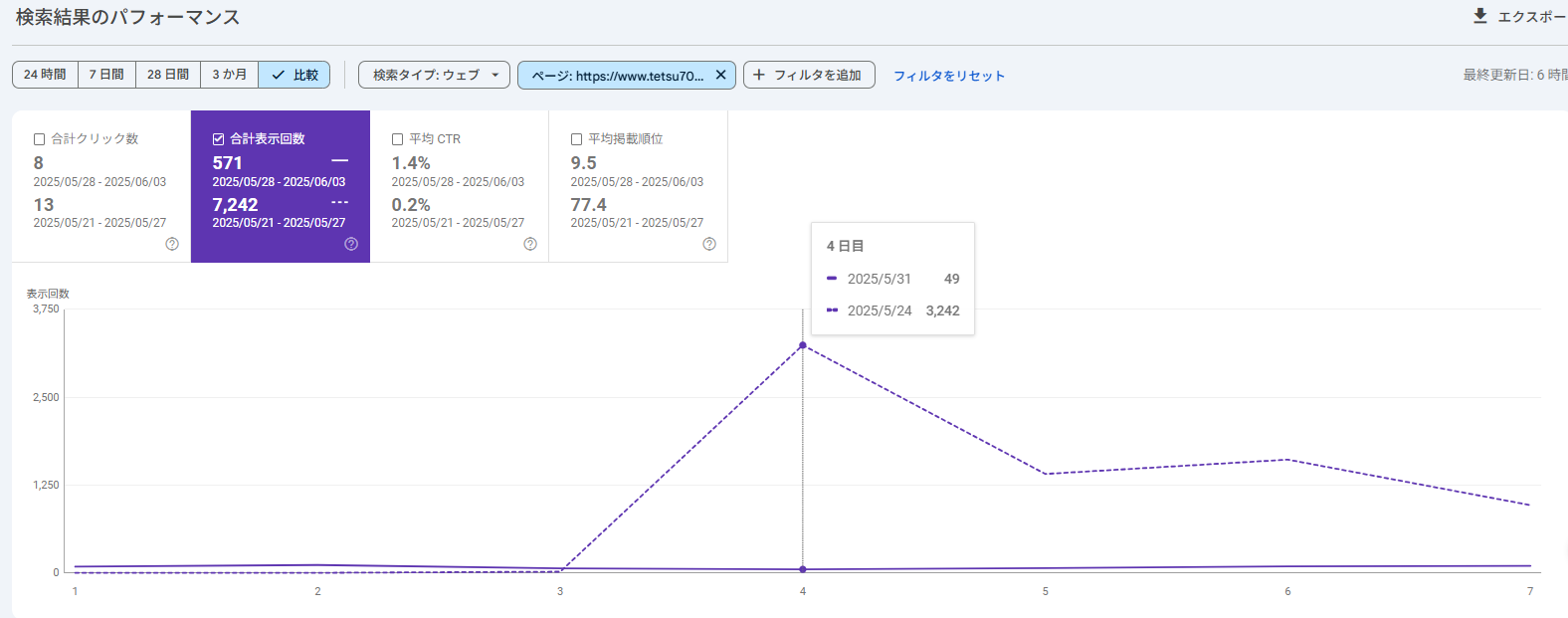This screenshot has width=1568, height=618.
Task: Click the 1.4% CTR value
Action: [x=411, y=163]
